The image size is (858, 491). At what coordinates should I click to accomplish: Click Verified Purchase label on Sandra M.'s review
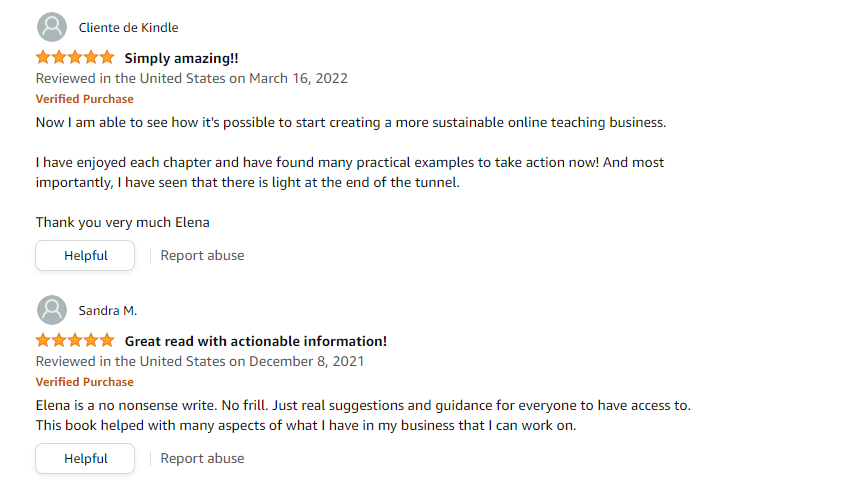point(84,382)
